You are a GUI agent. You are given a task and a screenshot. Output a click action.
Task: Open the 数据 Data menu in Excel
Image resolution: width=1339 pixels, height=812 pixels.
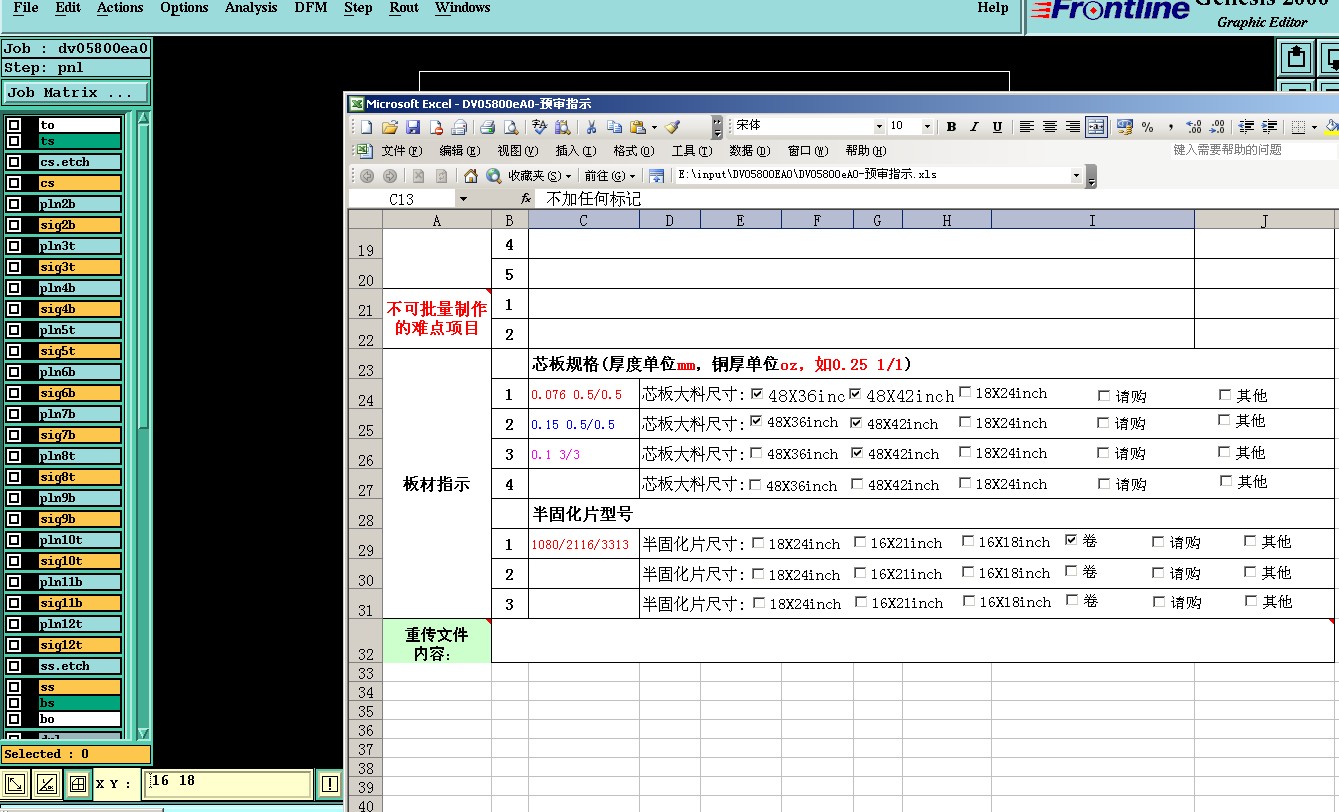pos(749,151)
